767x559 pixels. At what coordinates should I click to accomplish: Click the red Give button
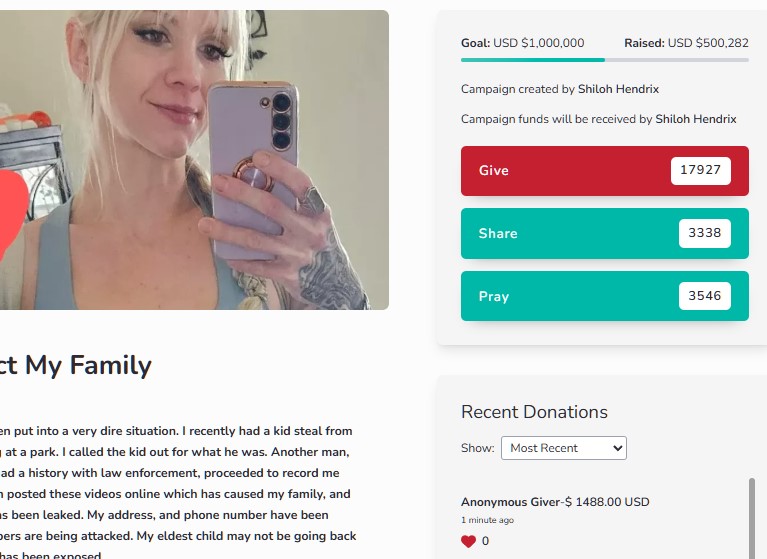tap(605, 171)
